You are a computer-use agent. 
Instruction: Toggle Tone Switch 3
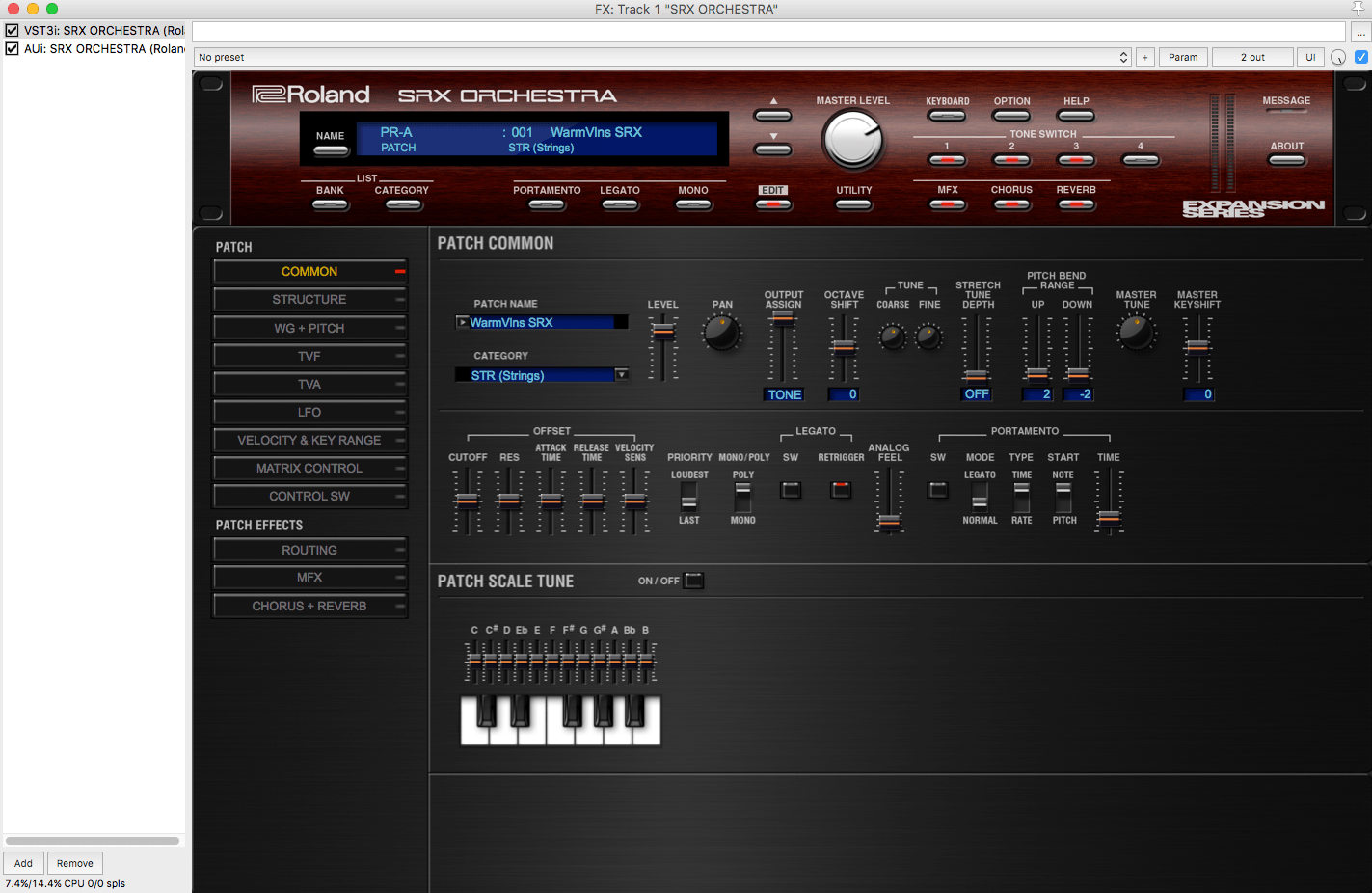pyautogui.click(x=1076, y=160)
